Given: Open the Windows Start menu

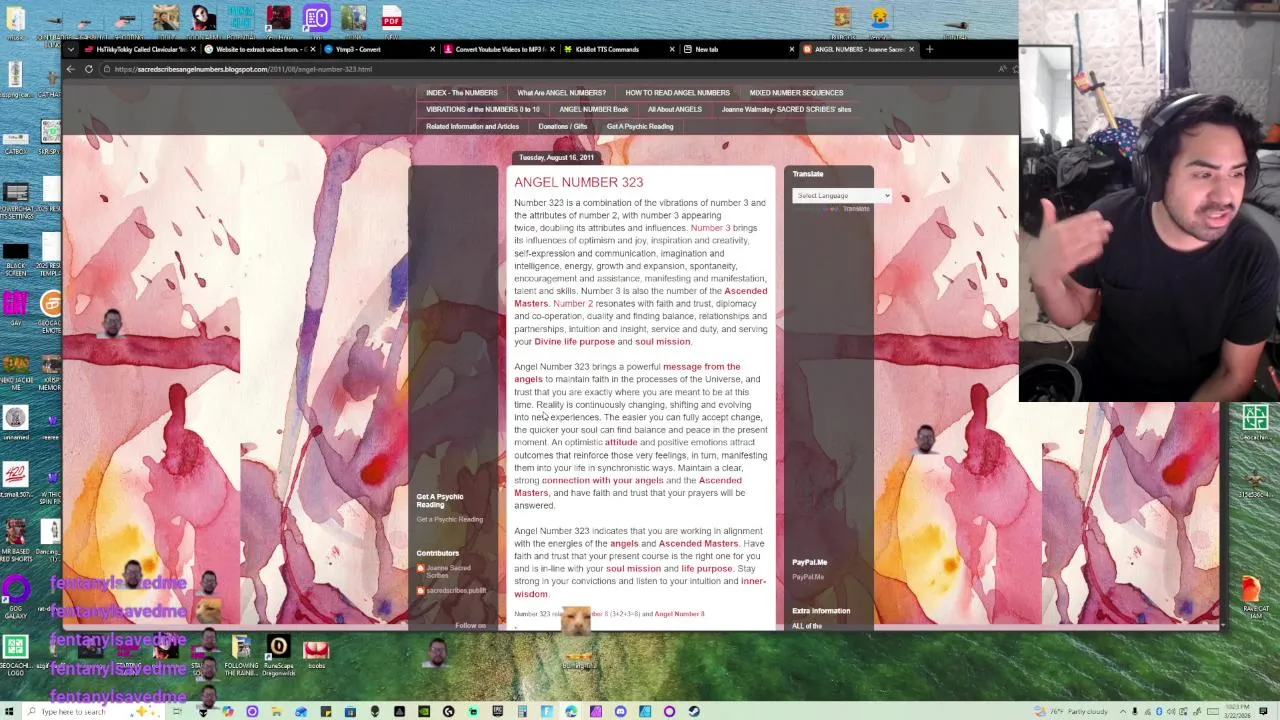Looking at the screenshot, I should point(11,711).
